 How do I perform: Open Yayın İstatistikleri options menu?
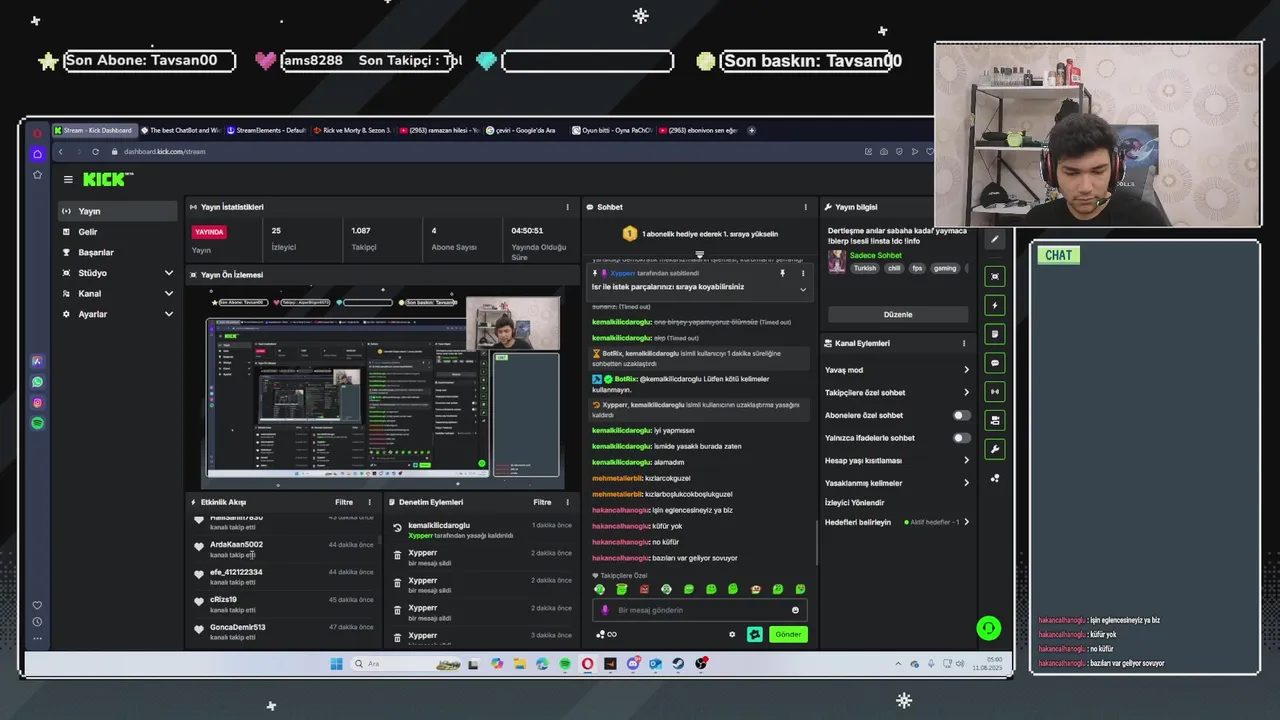(568, 207)
